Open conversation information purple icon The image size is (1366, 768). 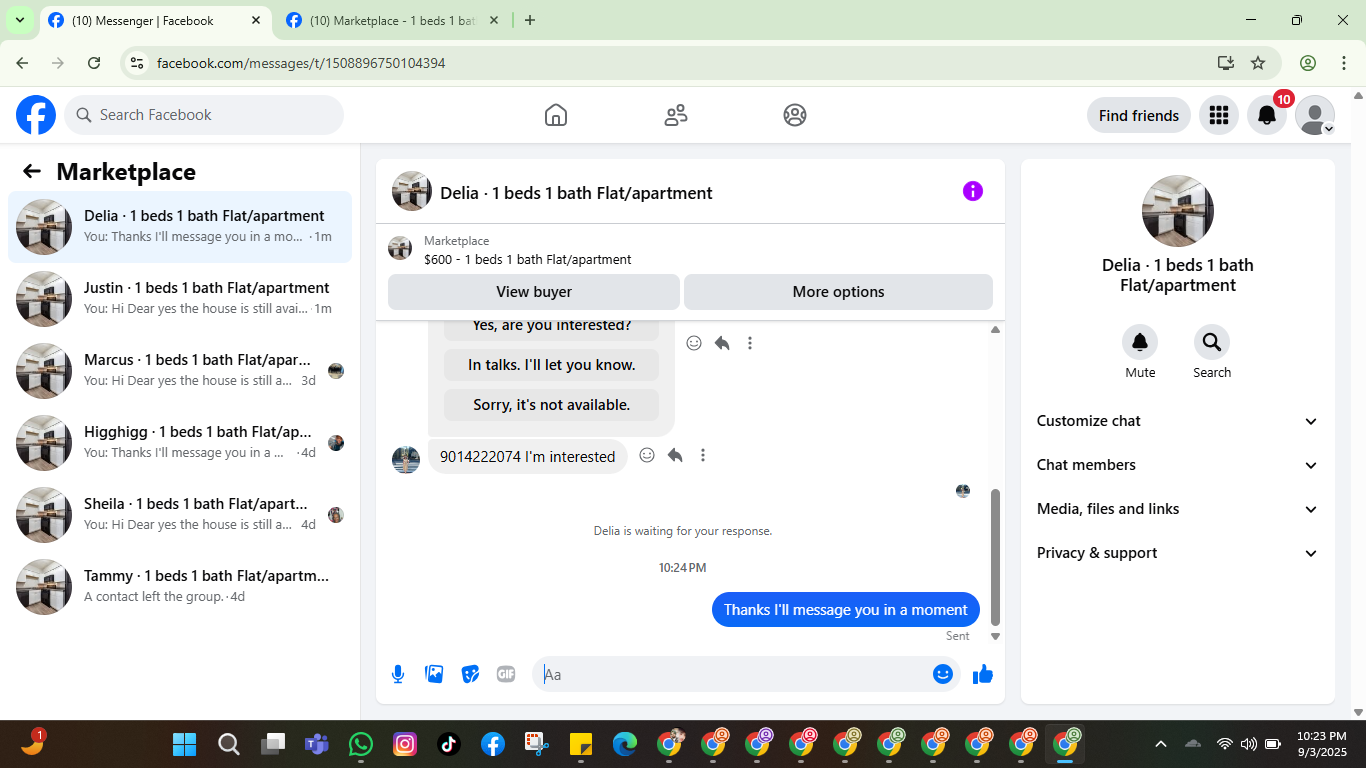coord(973,191)
